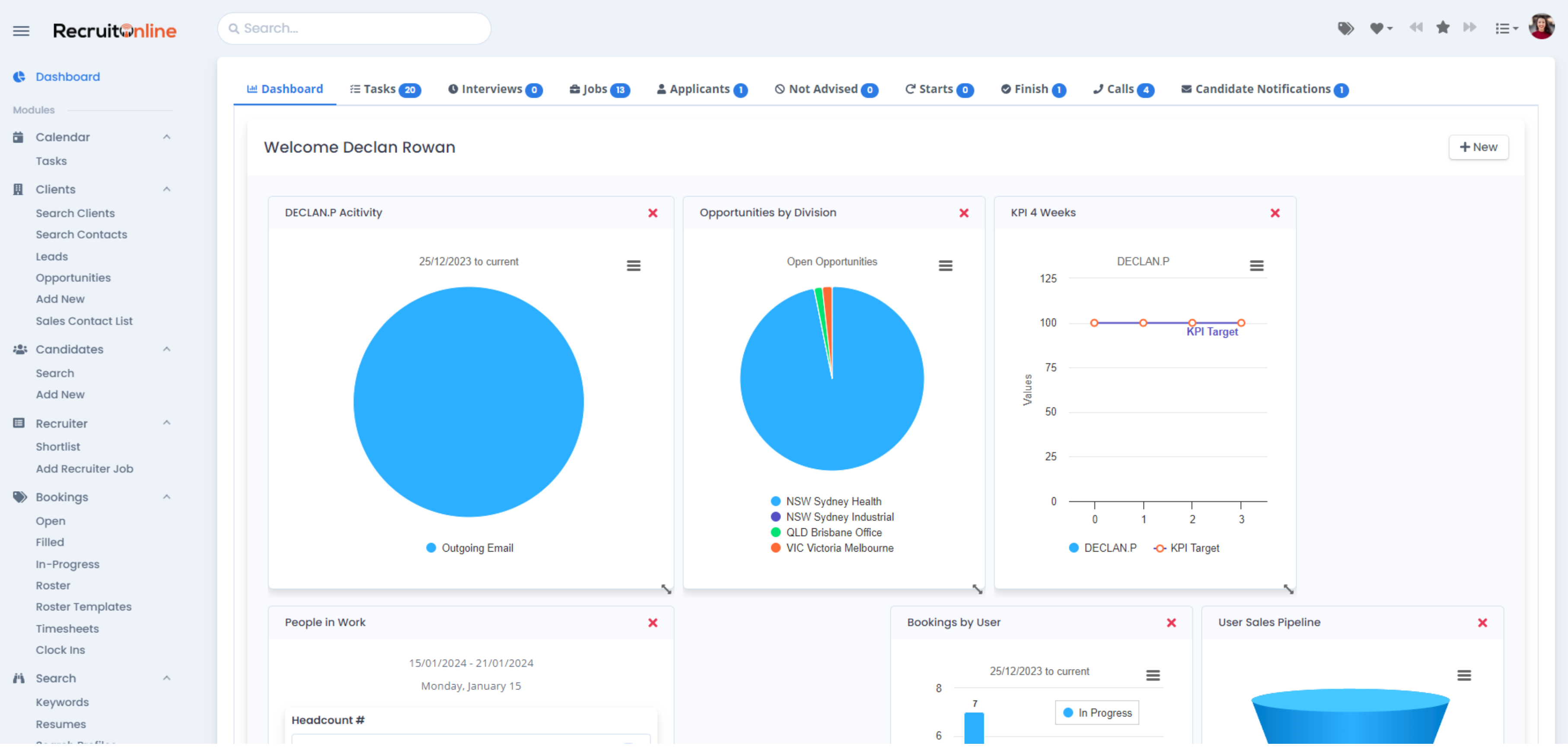
Task: Click the New button
Action: (1479, 146)
